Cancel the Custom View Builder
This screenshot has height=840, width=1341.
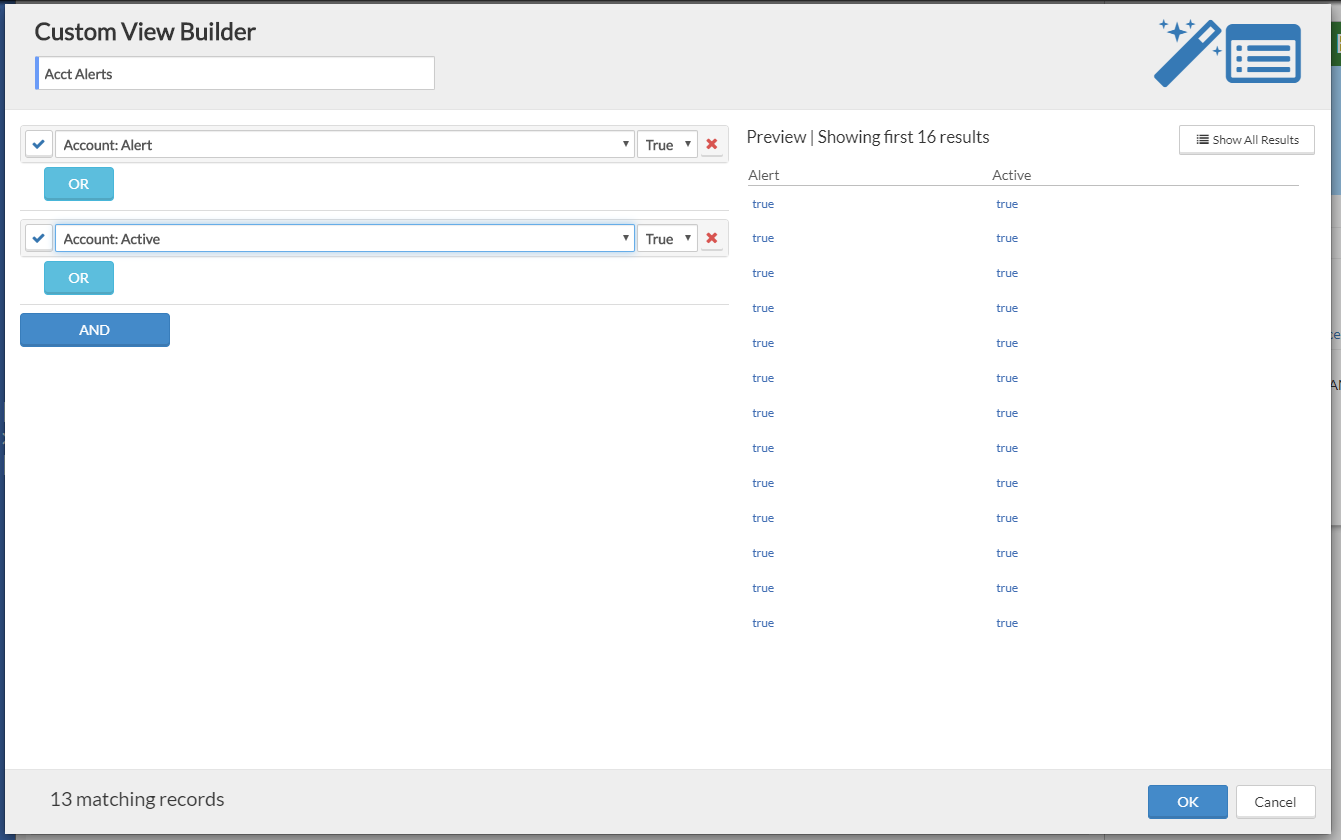click(1275, 802)
